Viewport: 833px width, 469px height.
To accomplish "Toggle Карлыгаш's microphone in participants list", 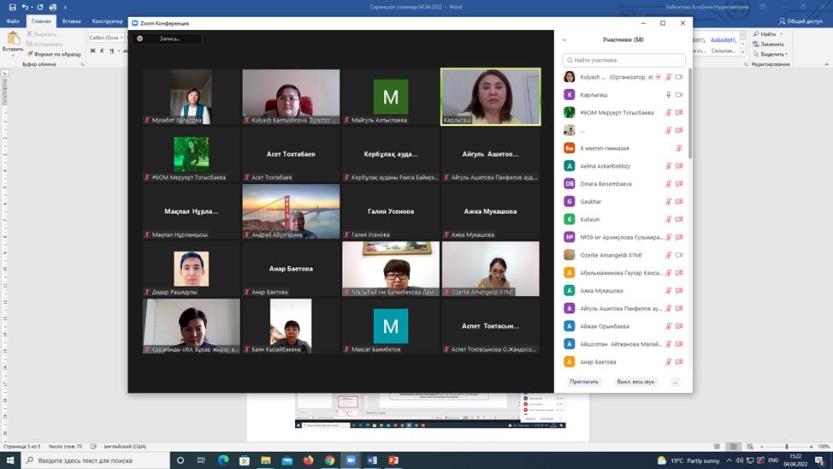I will [668, 95].
